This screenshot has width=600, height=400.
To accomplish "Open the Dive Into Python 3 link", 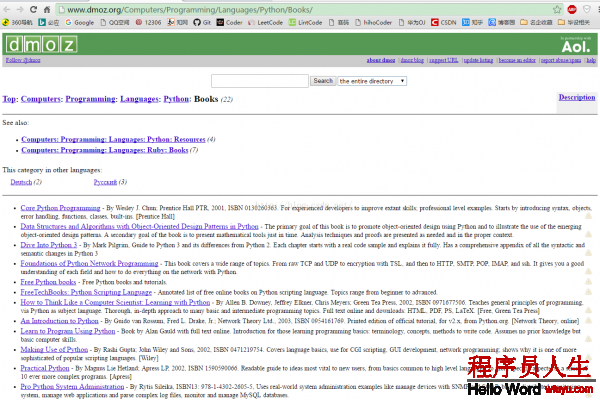I will click(49, 245).
